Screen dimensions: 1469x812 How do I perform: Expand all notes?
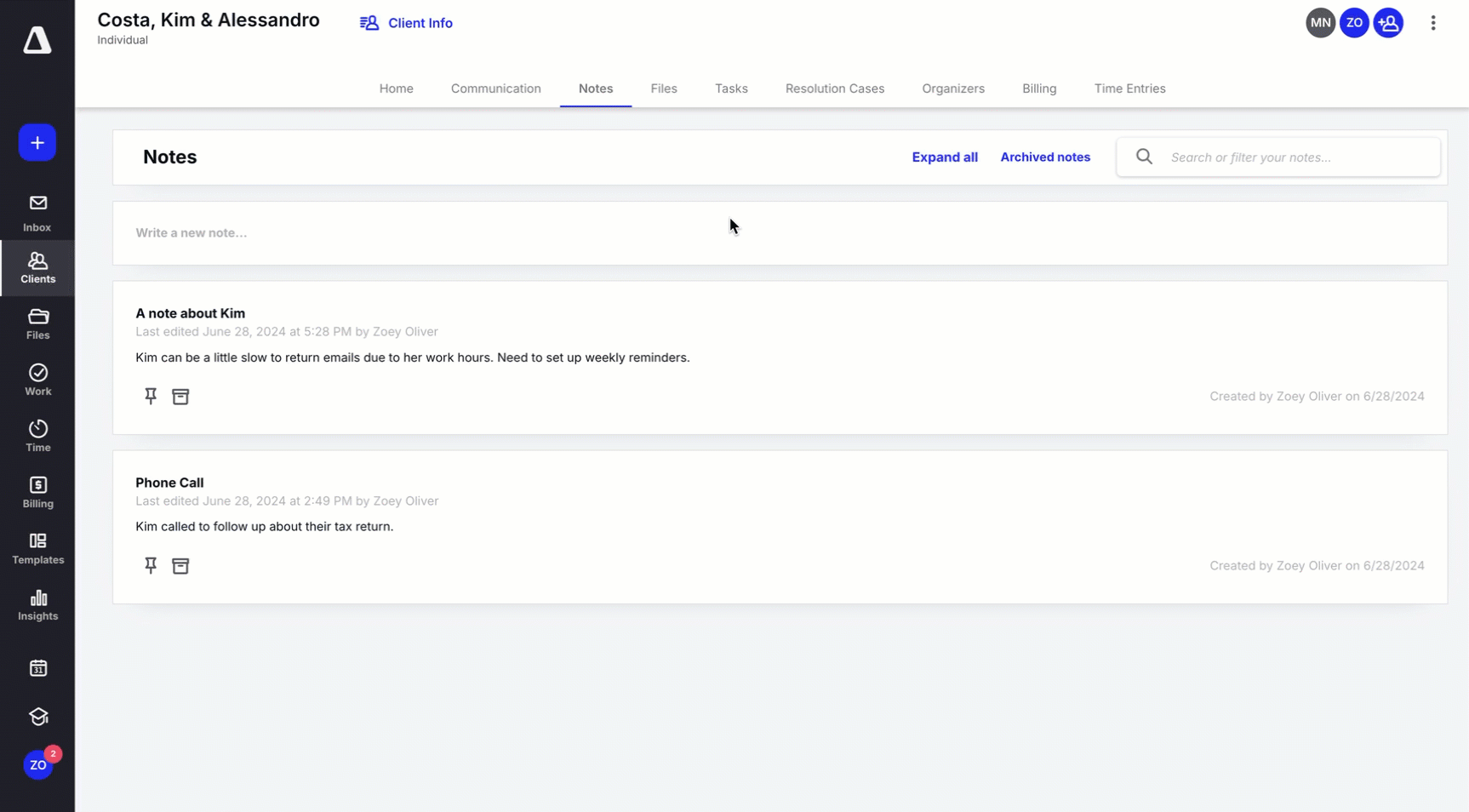(944, 157)
